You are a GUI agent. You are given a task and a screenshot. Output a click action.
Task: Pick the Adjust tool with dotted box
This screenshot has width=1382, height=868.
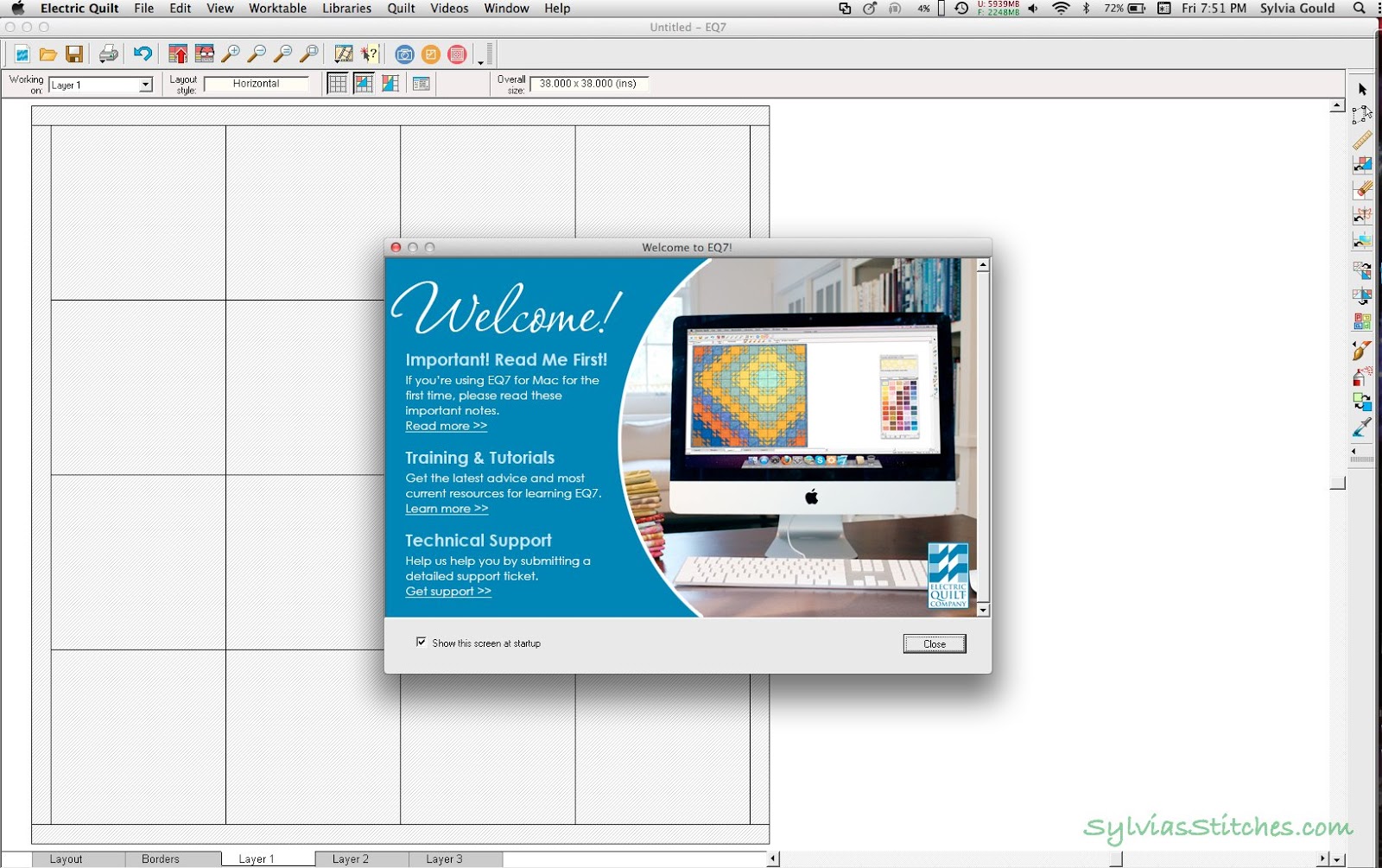(x=1362, y=114)
